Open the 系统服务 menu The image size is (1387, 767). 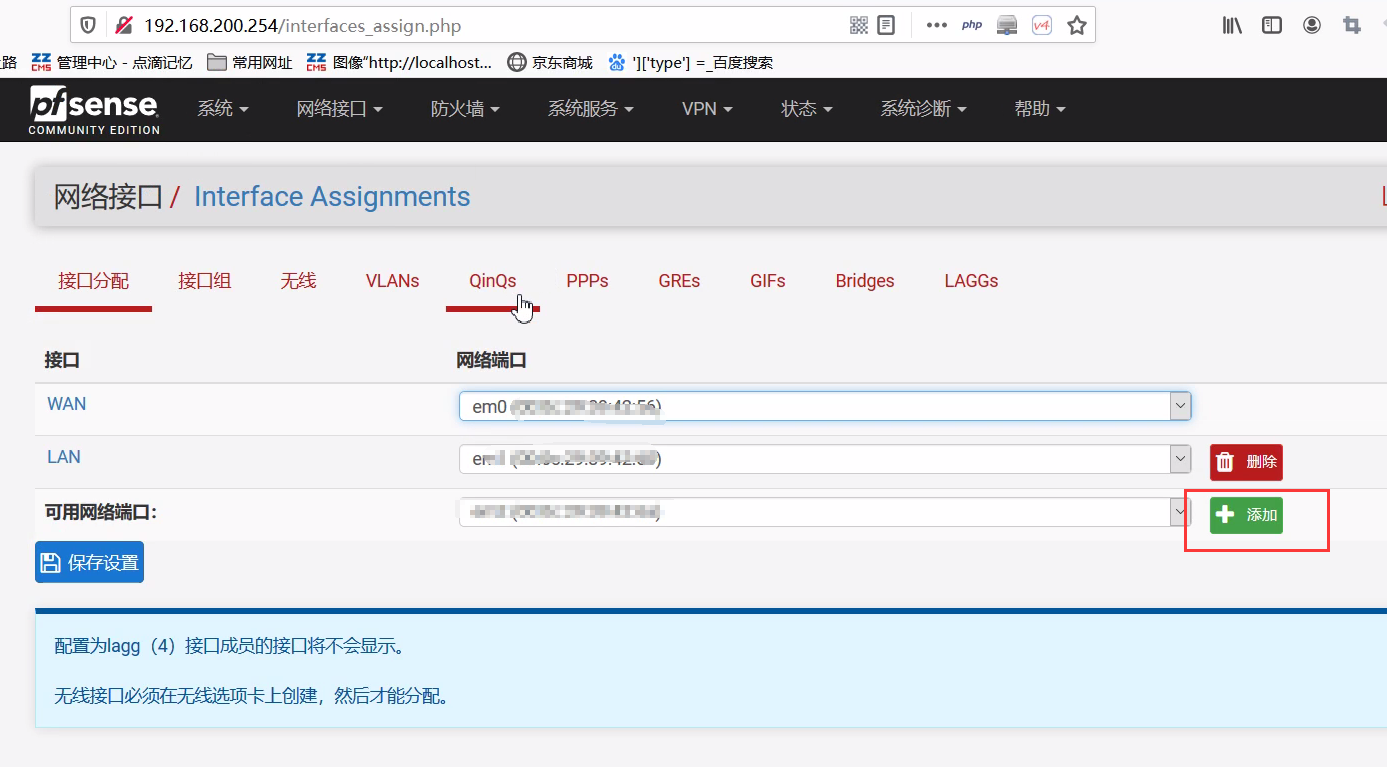point(591,109)
